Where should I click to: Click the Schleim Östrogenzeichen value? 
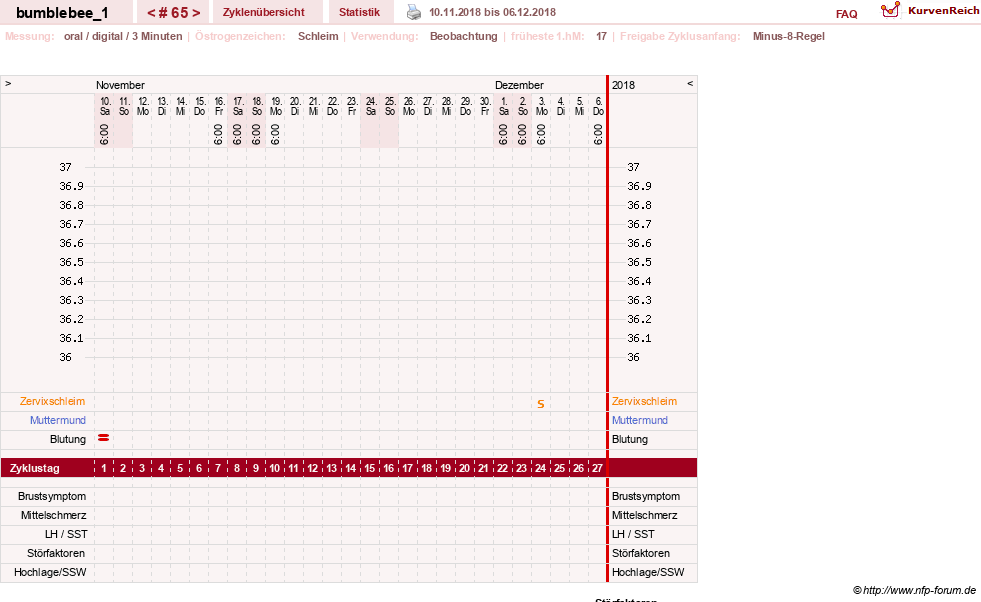pos(318,36)
